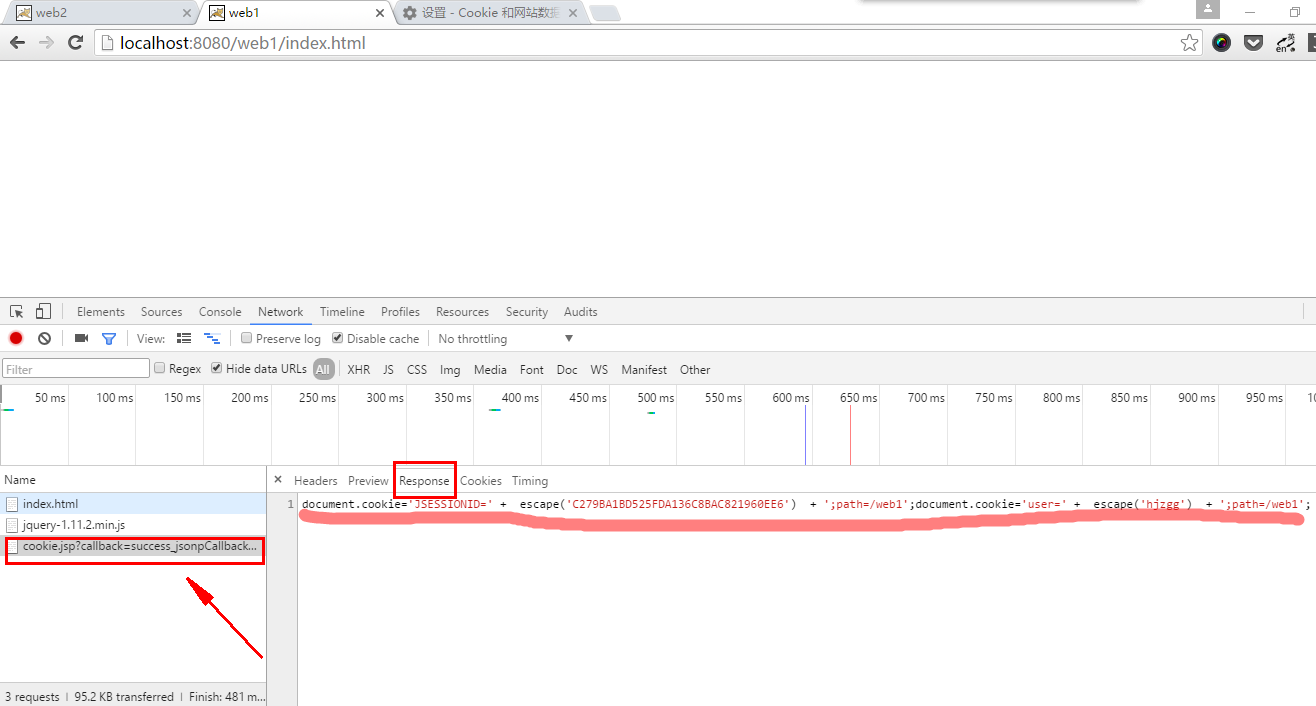Viewport: 1316px width, 706px height.
Task: Filter requests by XHR type
Action: coord(358,370)
